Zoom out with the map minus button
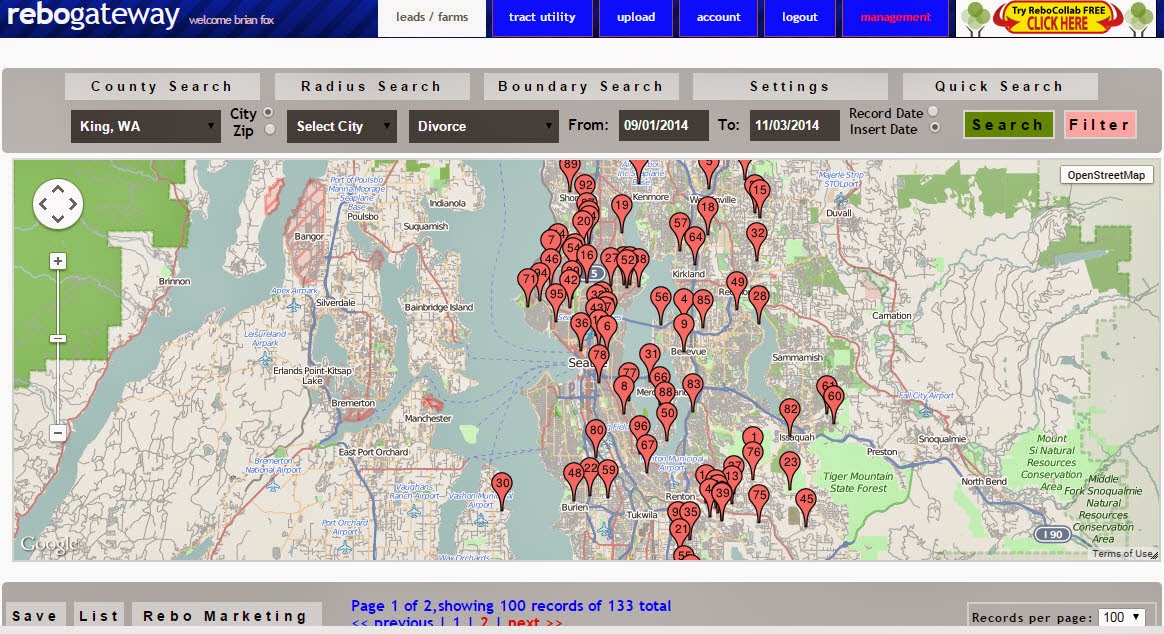Image resolution: width=1164 pixels, height=634 pixels. coord(58,432)
